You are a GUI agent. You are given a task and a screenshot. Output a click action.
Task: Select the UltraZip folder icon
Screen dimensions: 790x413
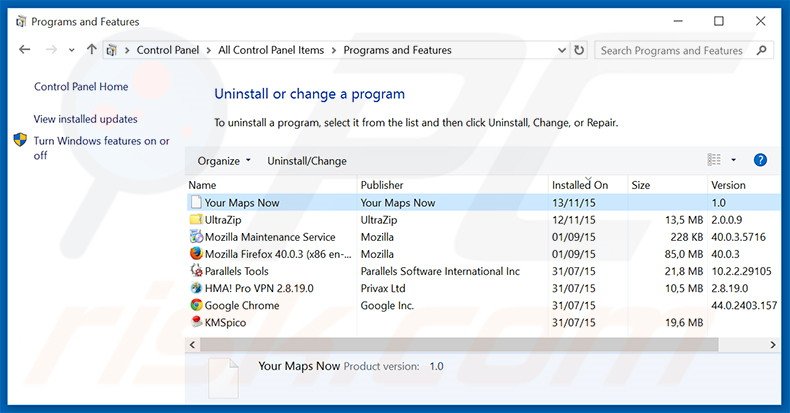point(196,220)
